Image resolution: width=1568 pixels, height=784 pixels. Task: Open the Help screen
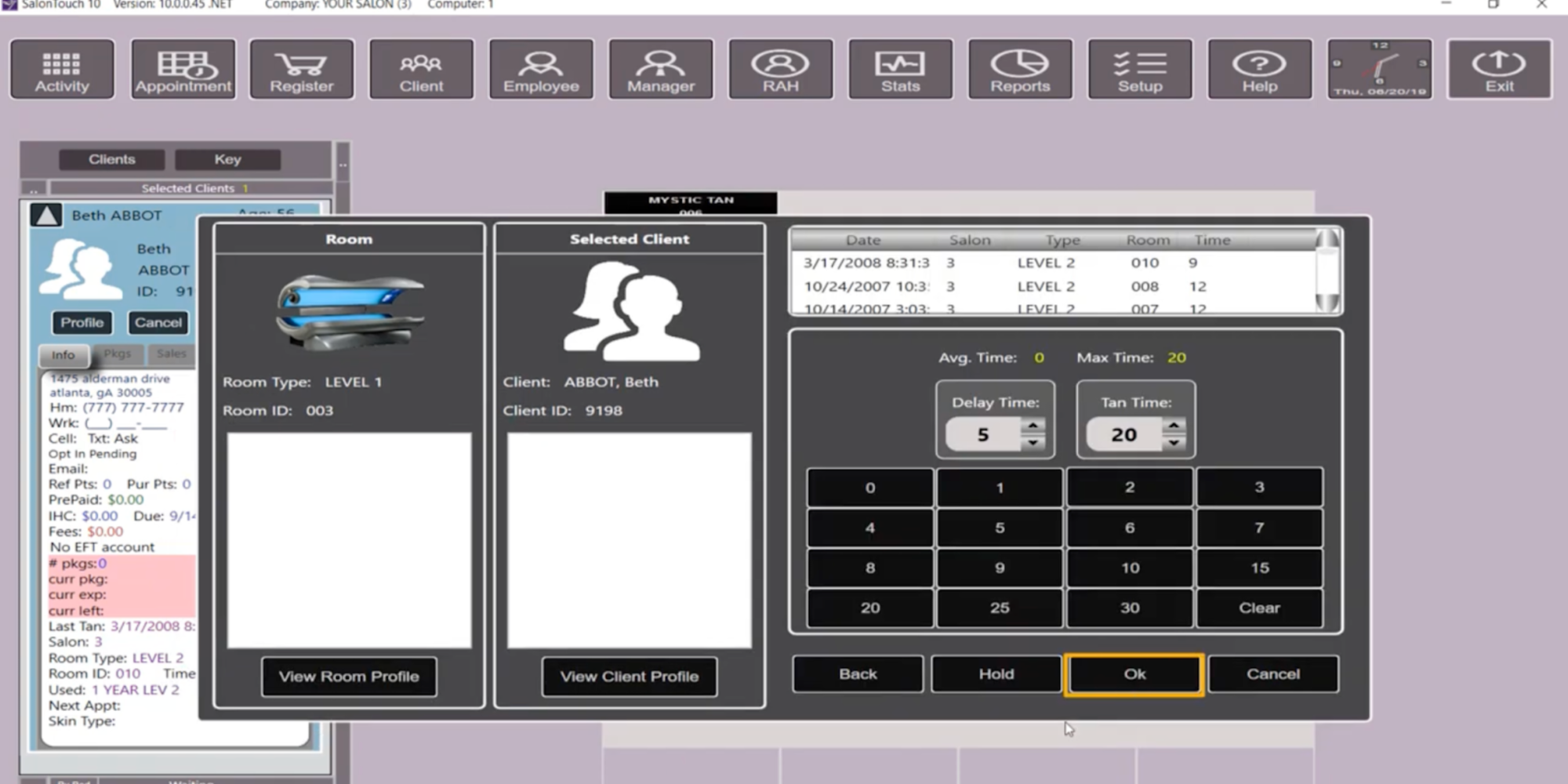coord(1259,69)
